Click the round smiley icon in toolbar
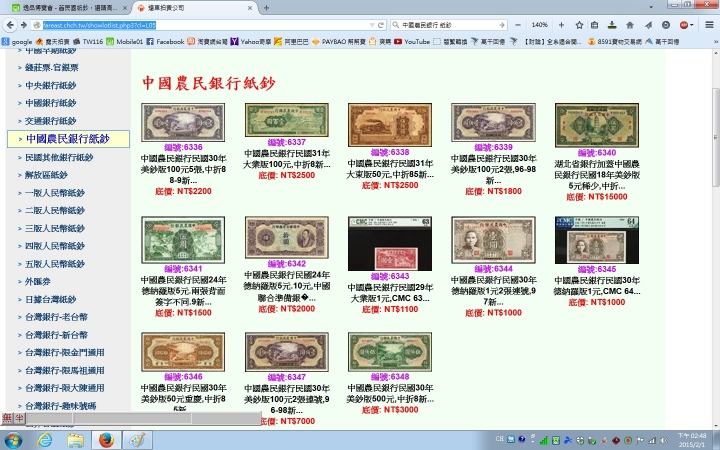Viewport: 720px width, 450px height. point(666,25)
